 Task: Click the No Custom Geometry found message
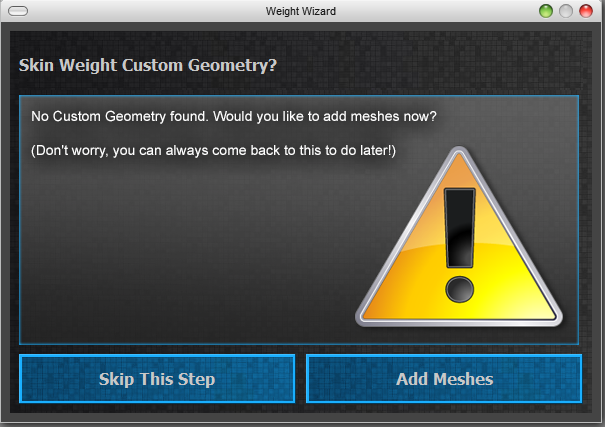(x=233, y=116)
